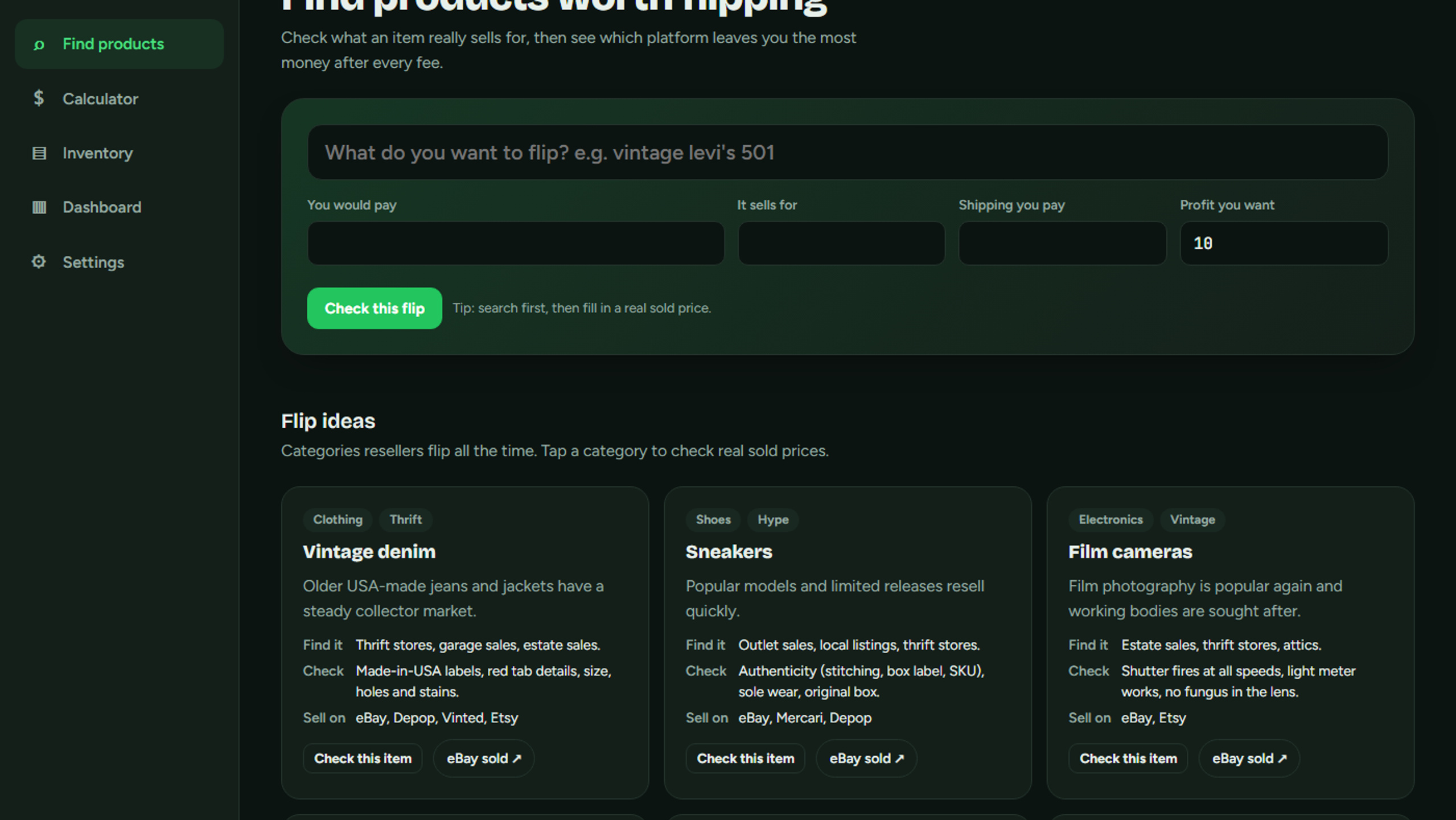Viewport: 1456px width, 820px height.
Task: Go to the Inventory section
Action: (x=119, y=153)
